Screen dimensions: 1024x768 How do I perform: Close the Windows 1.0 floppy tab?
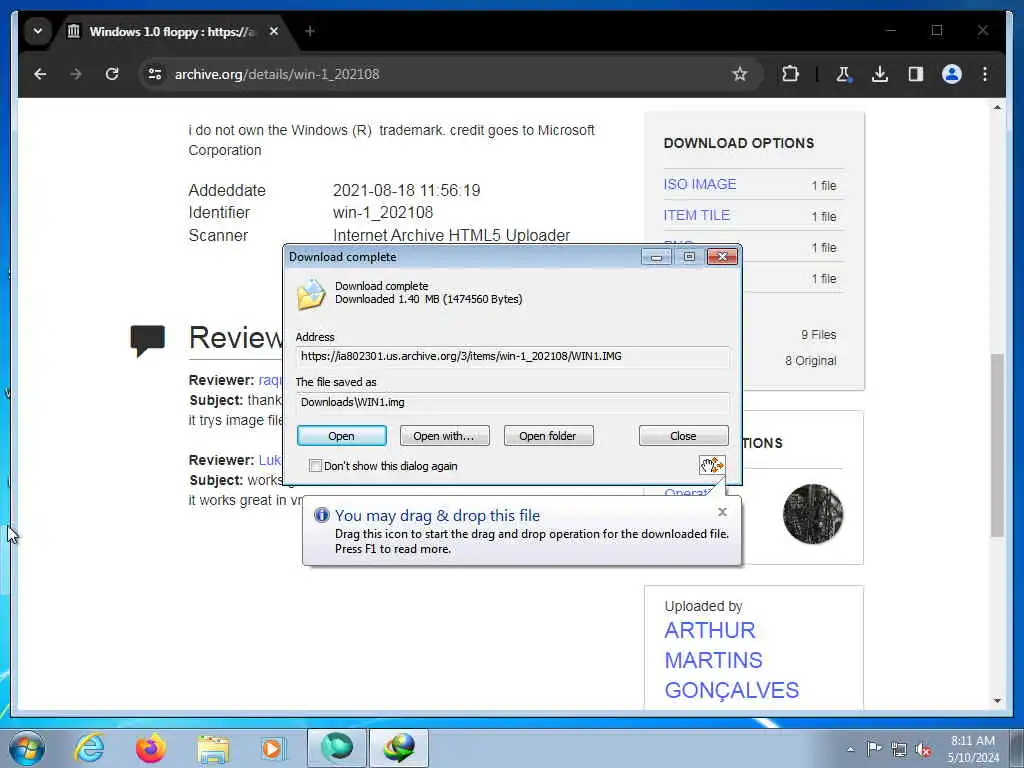274,31
